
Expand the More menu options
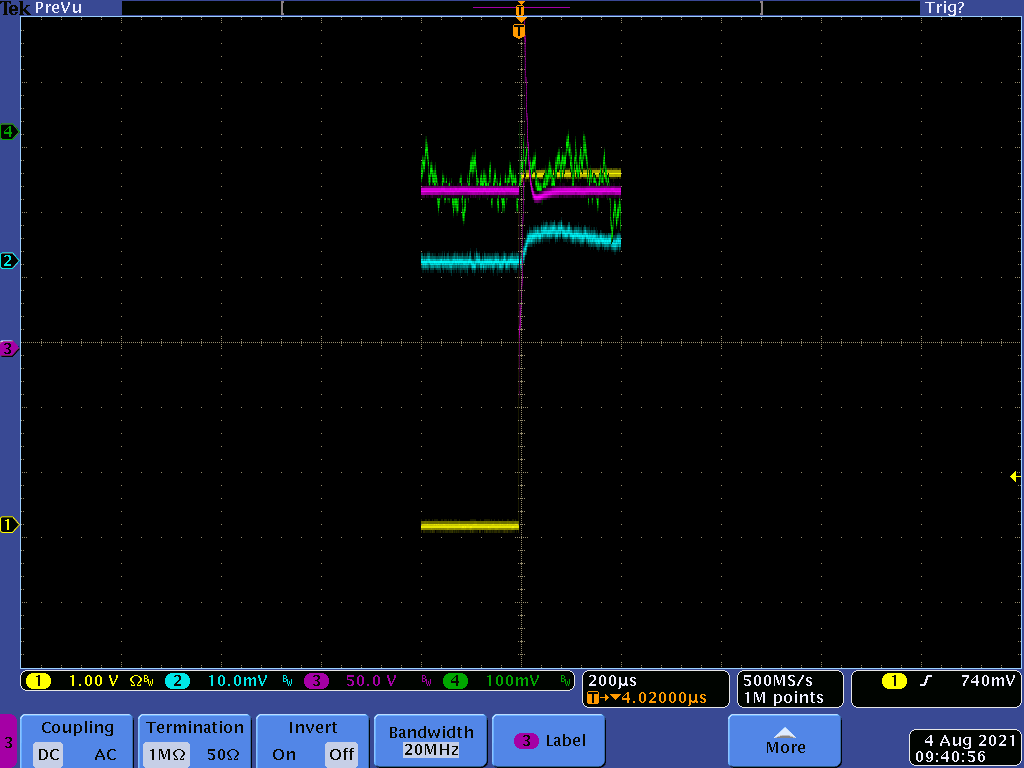point(785,741)
